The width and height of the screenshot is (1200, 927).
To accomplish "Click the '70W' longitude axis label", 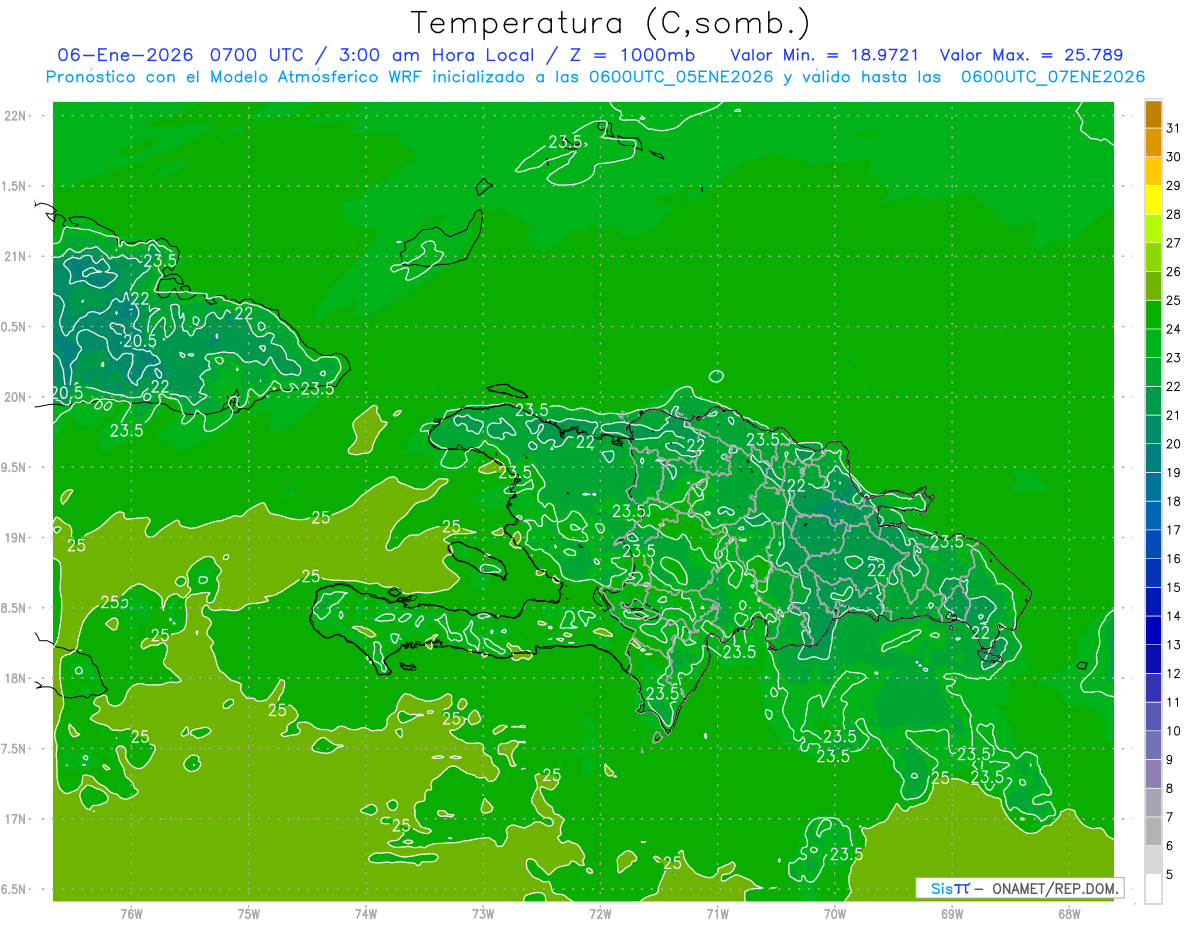I will coord(835,913).
